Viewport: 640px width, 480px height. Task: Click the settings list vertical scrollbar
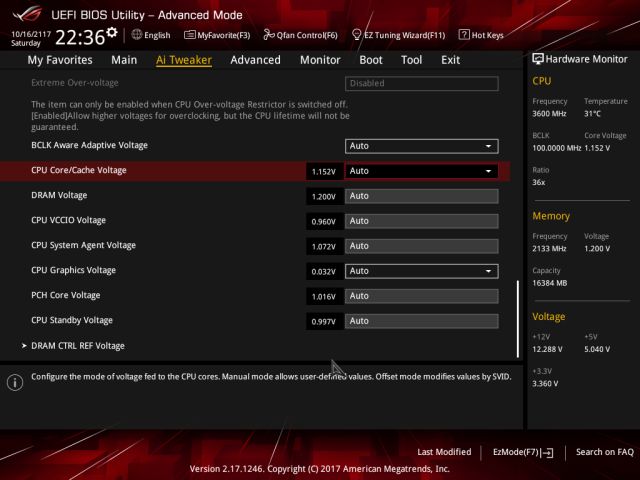tap(518, 319)
